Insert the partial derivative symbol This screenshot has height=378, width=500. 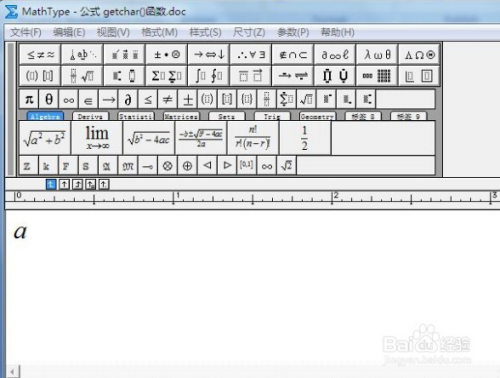[x=128, y=99]
